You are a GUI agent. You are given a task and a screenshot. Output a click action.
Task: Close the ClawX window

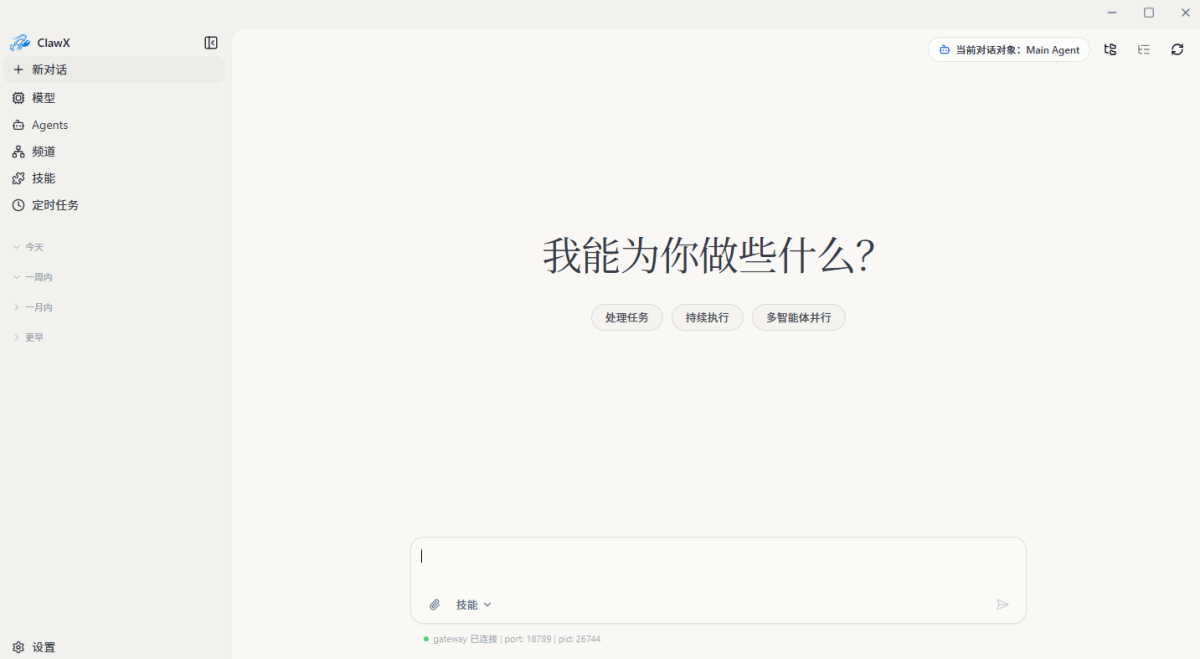(1185, 12)
